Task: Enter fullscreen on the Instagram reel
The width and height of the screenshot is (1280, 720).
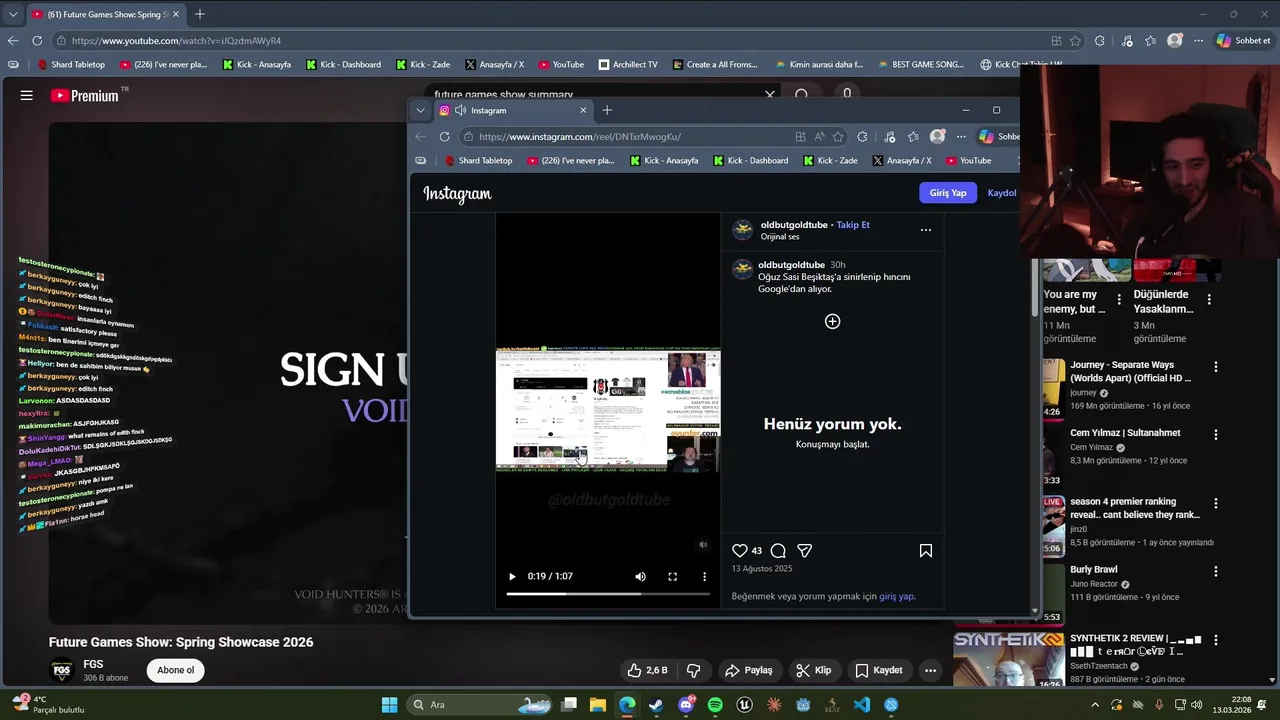Action: (x=673, y=577)
